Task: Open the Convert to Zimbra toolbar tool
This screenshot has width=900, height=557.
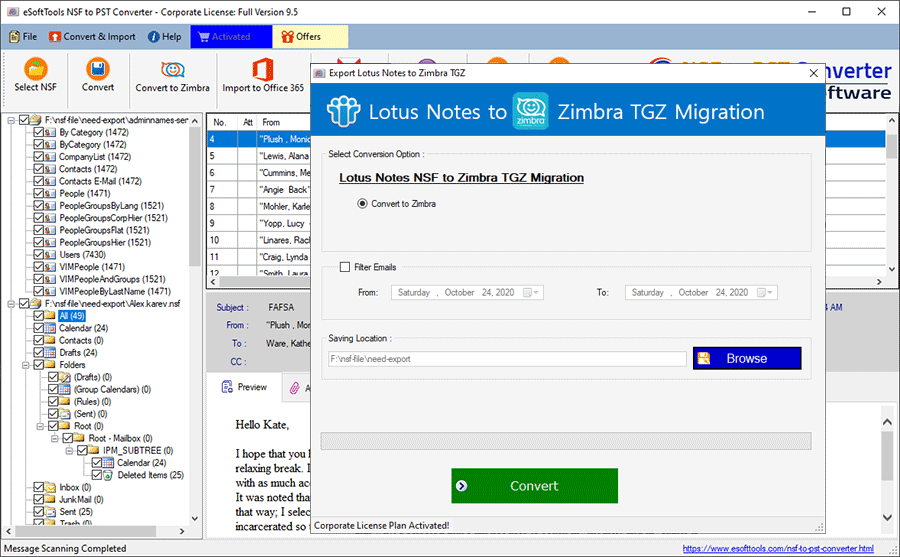Action: [172, 76]
